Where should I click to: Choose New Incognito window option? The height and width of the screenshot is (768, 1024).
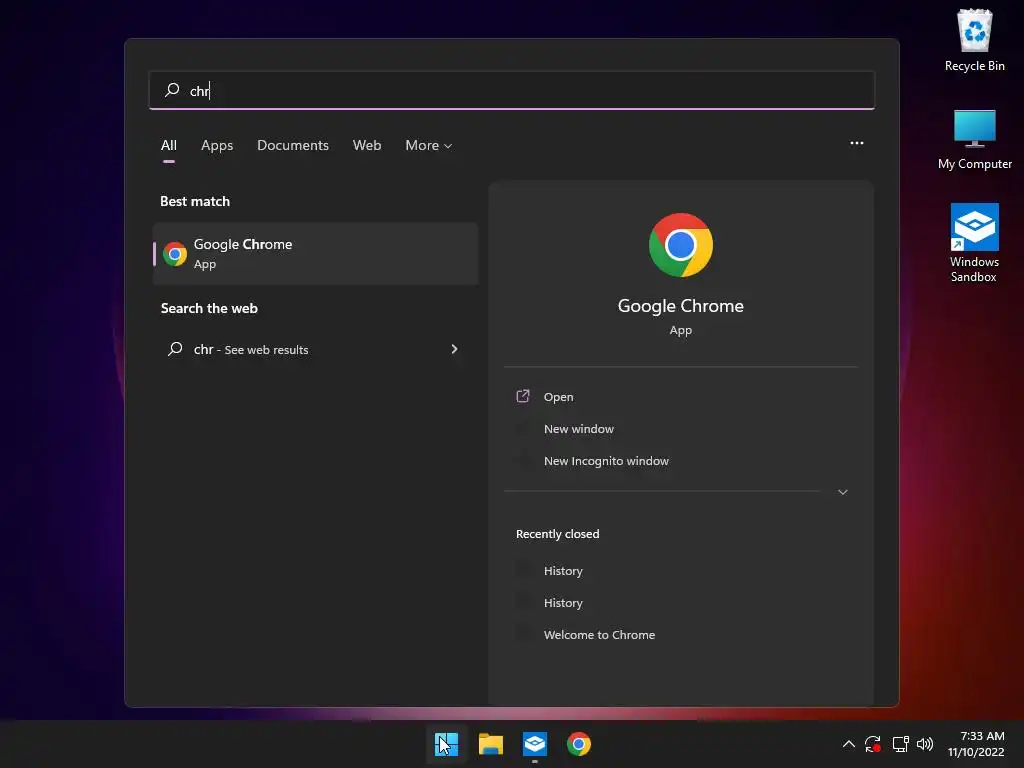[x=606, y=461]
